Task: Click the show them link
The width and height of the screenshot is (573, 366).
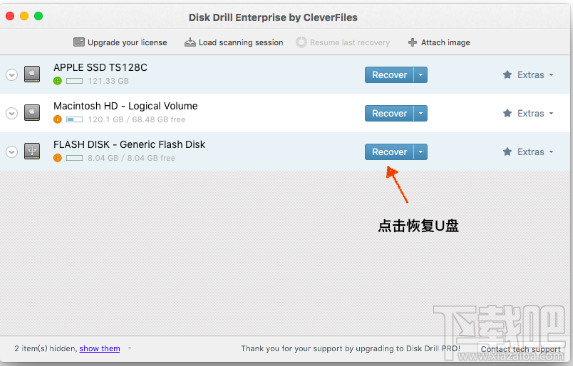Action: [x=100, y=348]
